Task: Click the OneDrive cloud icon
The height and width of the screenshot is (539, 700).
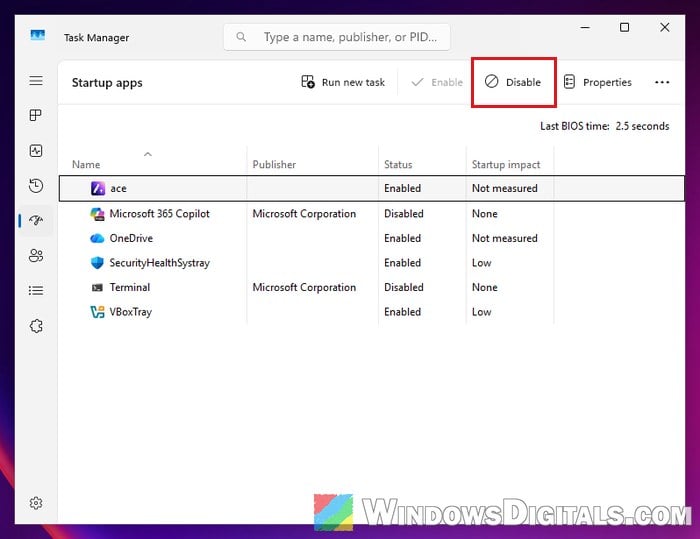Action: pos(97,238)
